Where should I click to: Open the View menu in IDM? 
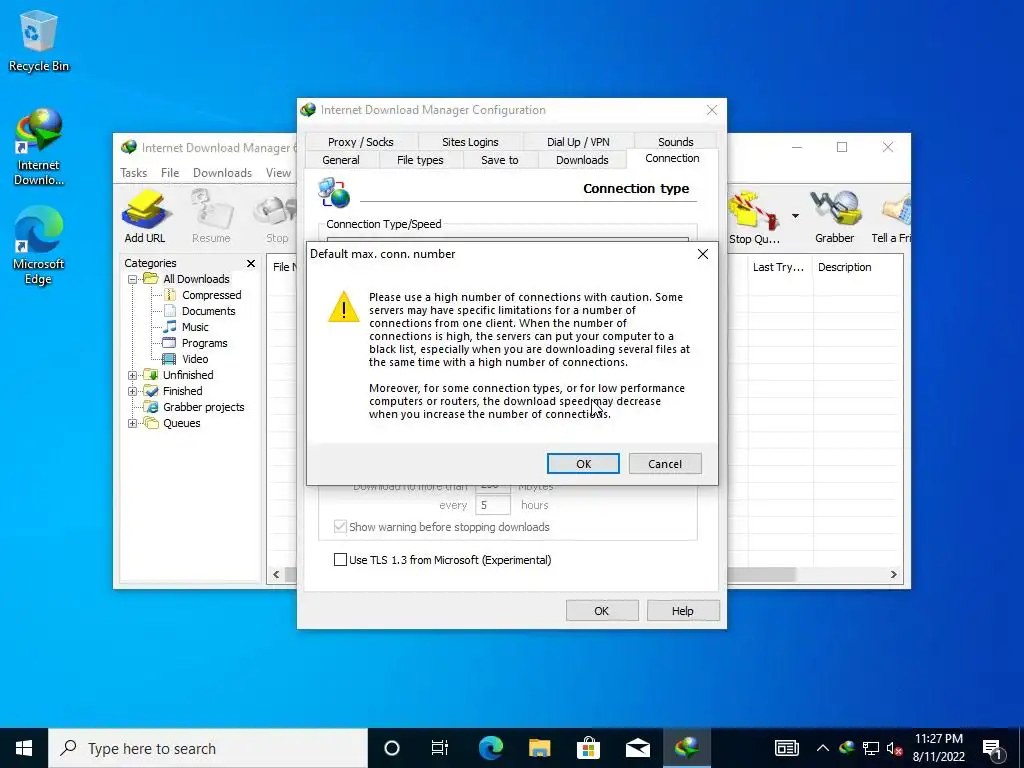coord(278,172)
